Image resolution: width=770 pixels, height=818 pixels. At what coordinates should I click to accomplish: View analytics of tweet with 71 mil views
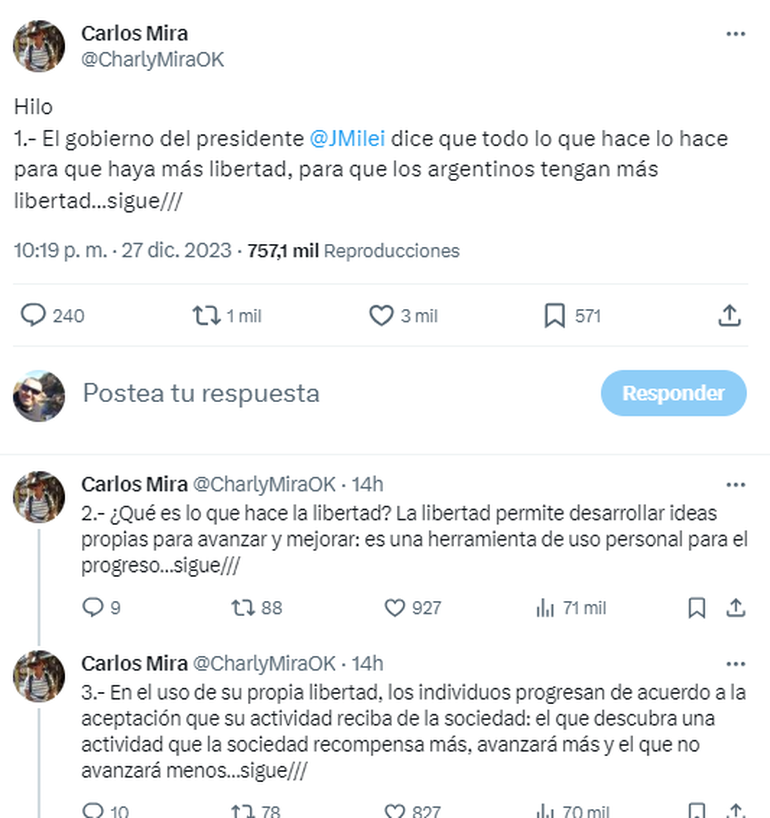point(545,607)
